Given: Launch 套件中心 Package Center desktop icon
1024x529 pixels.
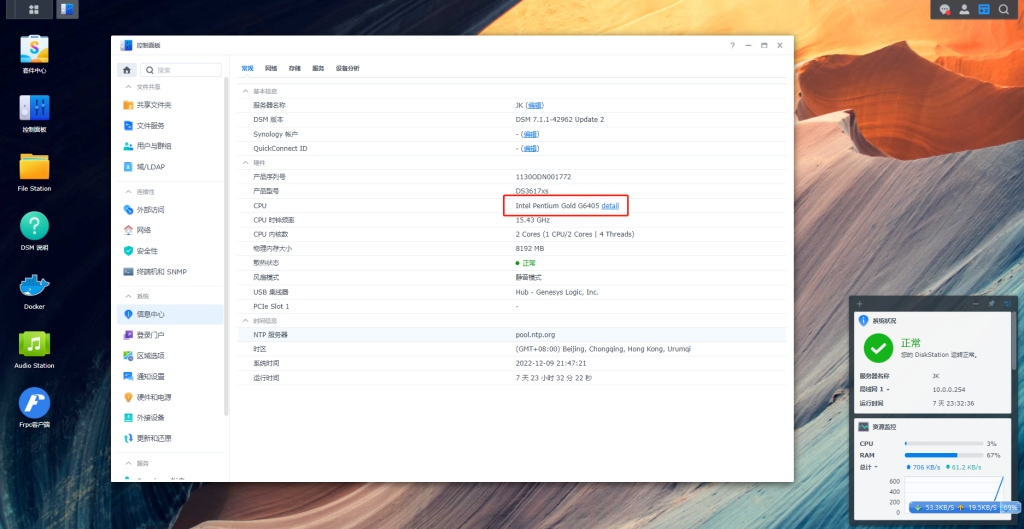Looking at the screenshot, I should (x=35, y=54).
